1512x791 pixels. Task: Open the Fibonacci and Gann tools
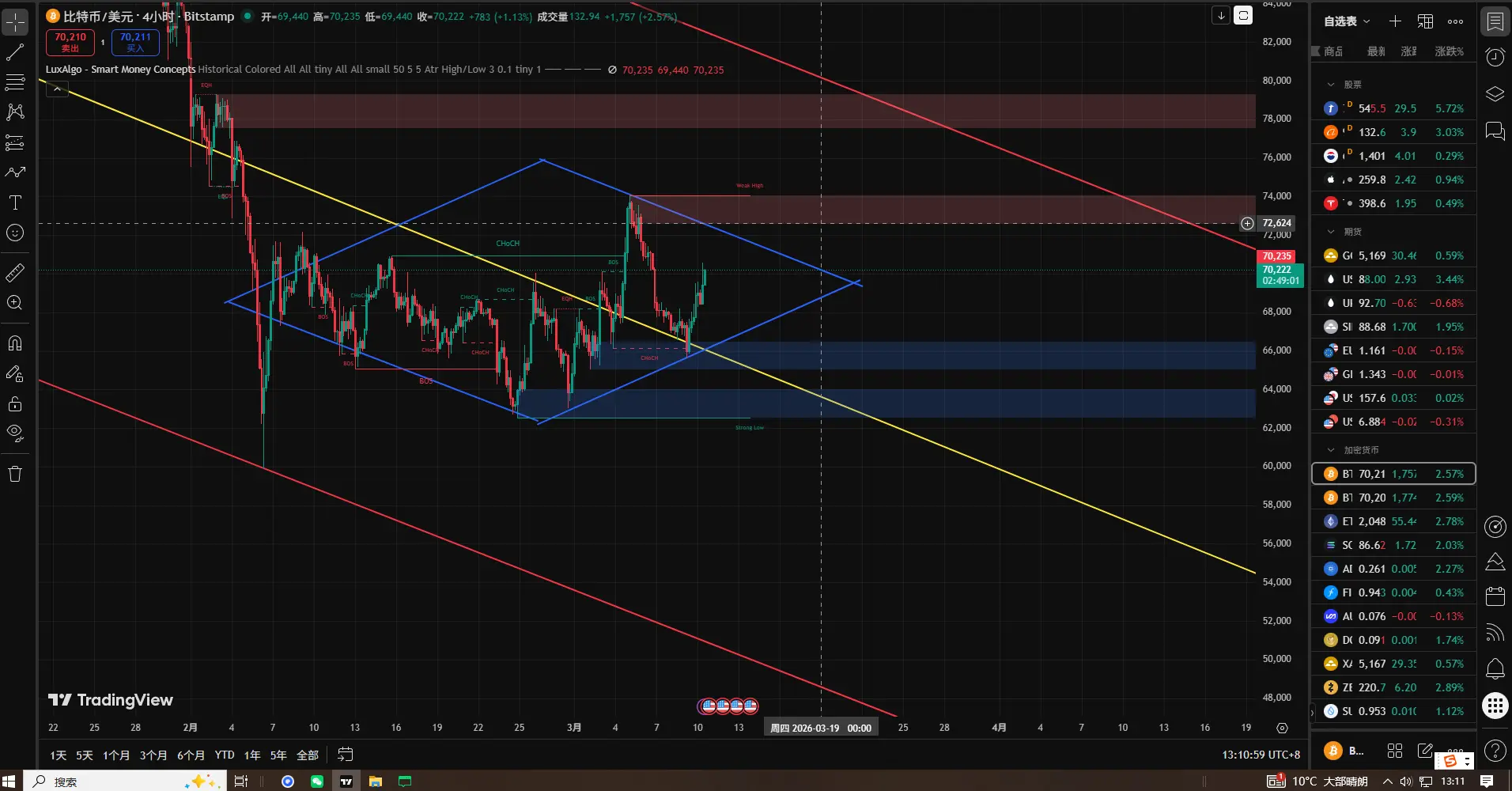click(x=15, y=81)
